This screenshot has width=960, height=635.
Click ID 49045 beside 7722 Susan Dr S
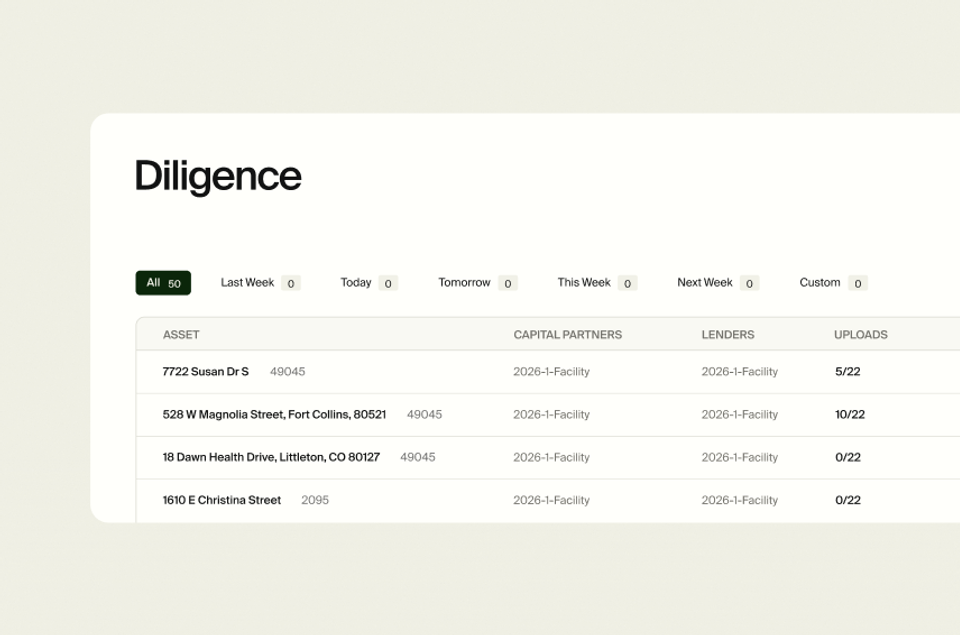[288, 372]
